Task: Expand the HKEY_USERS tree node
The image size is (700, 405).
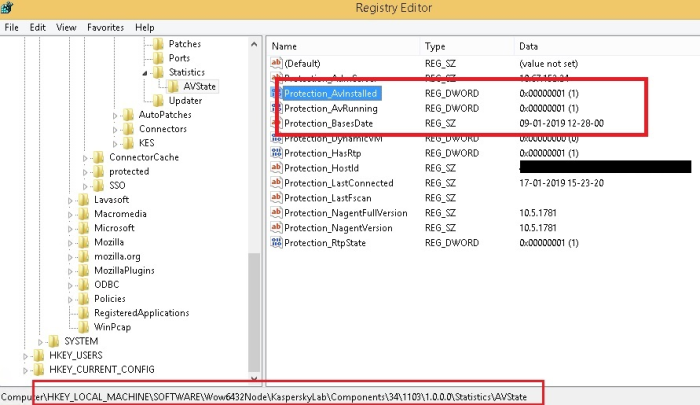Action: (x=26, y=355)
